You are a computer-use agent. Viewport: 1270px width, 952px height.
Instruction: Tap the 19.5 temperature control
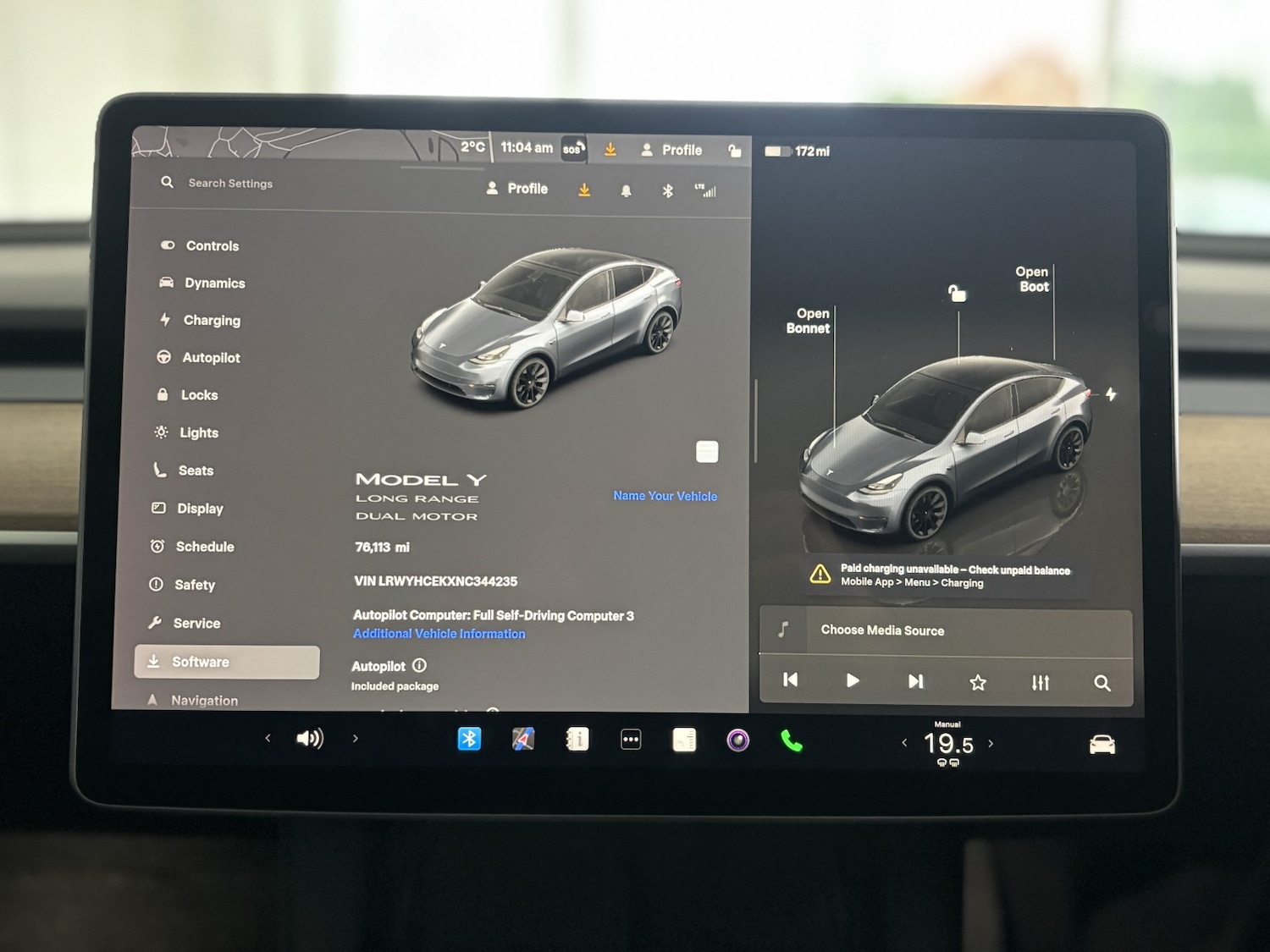pos(947,743)
